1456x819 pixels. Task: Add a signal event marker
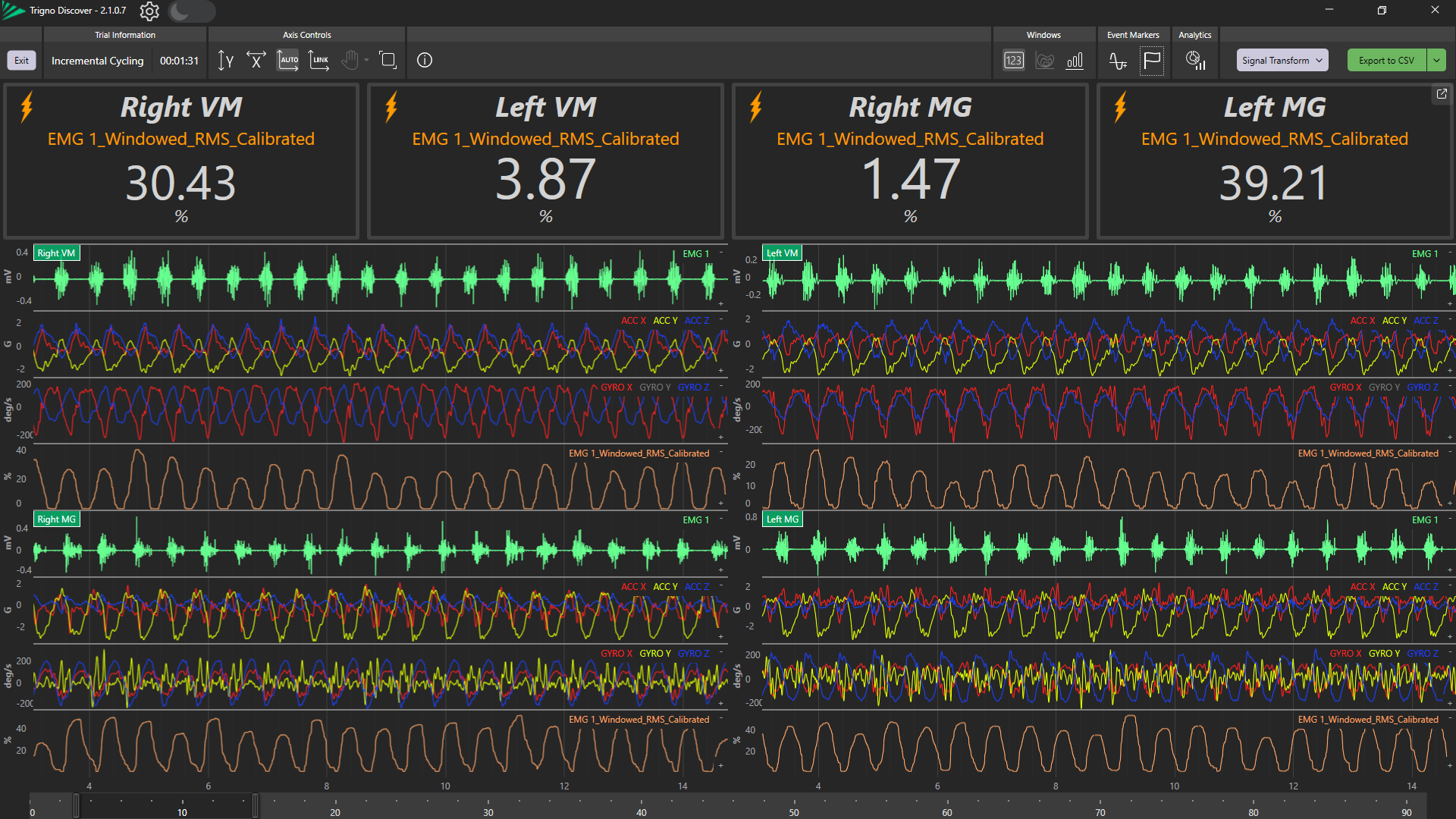click(1118, 61)
